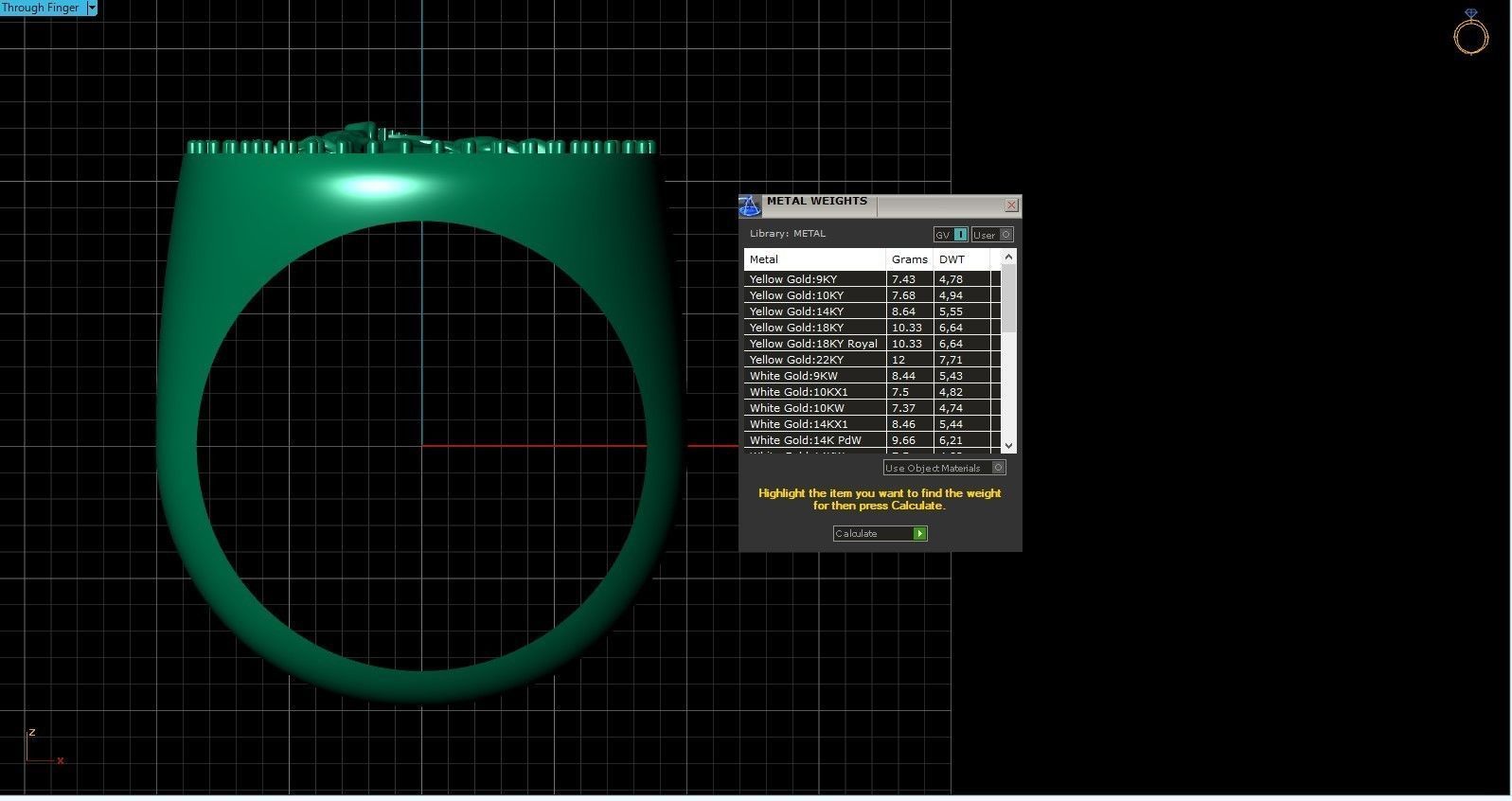1512x801 pixels.
Task: Select the White Gold:14K PdW row
Action: 872,440
